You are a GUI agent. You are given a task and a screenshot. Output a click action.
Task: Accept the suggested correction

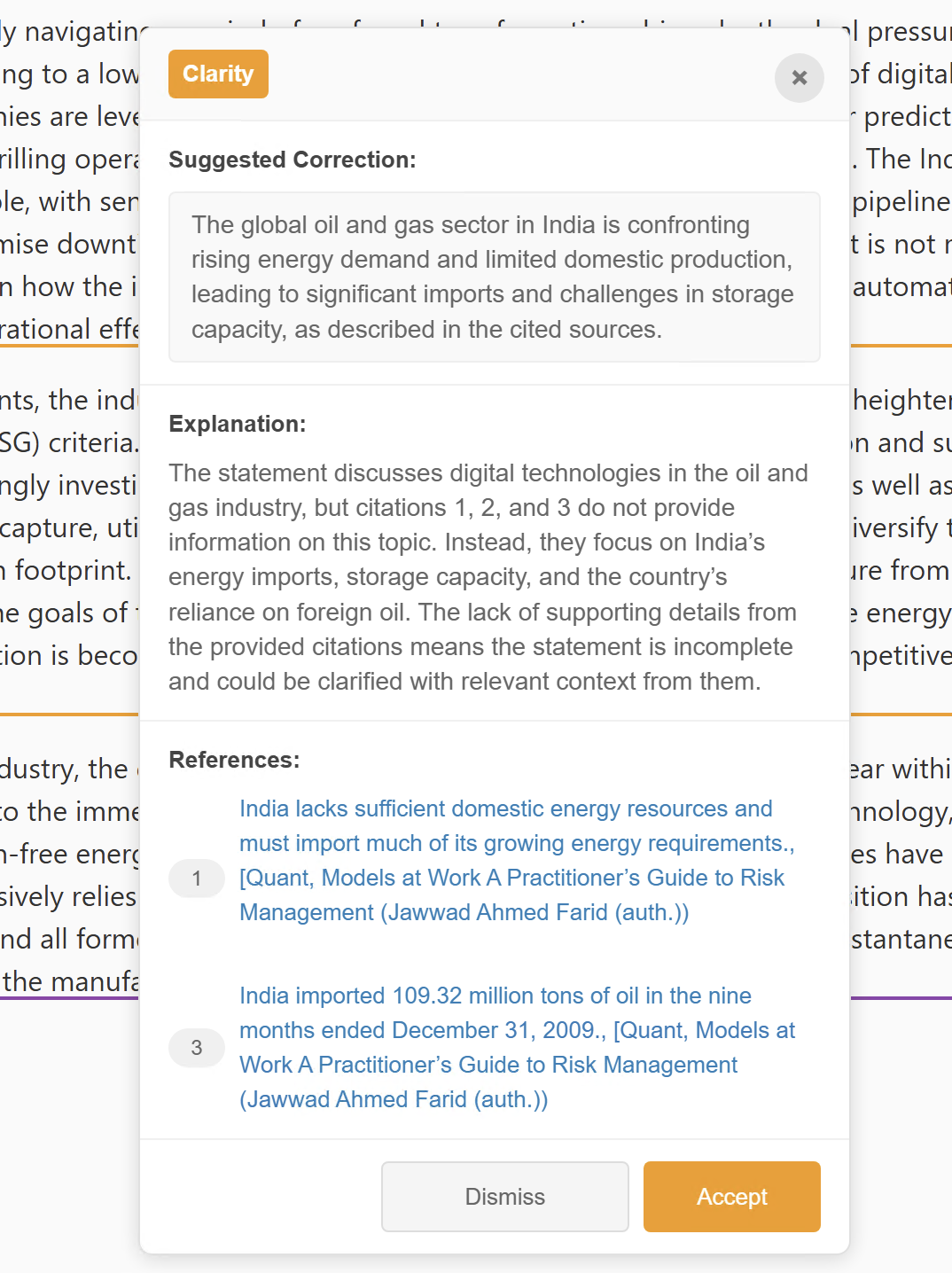[731, 1196]
